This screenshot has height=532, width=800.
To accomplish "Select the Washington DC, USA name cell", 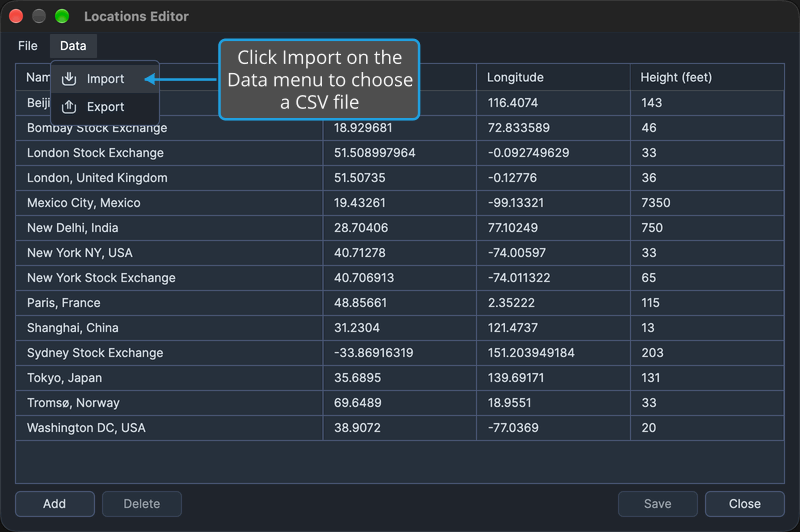I will point(169,428).
